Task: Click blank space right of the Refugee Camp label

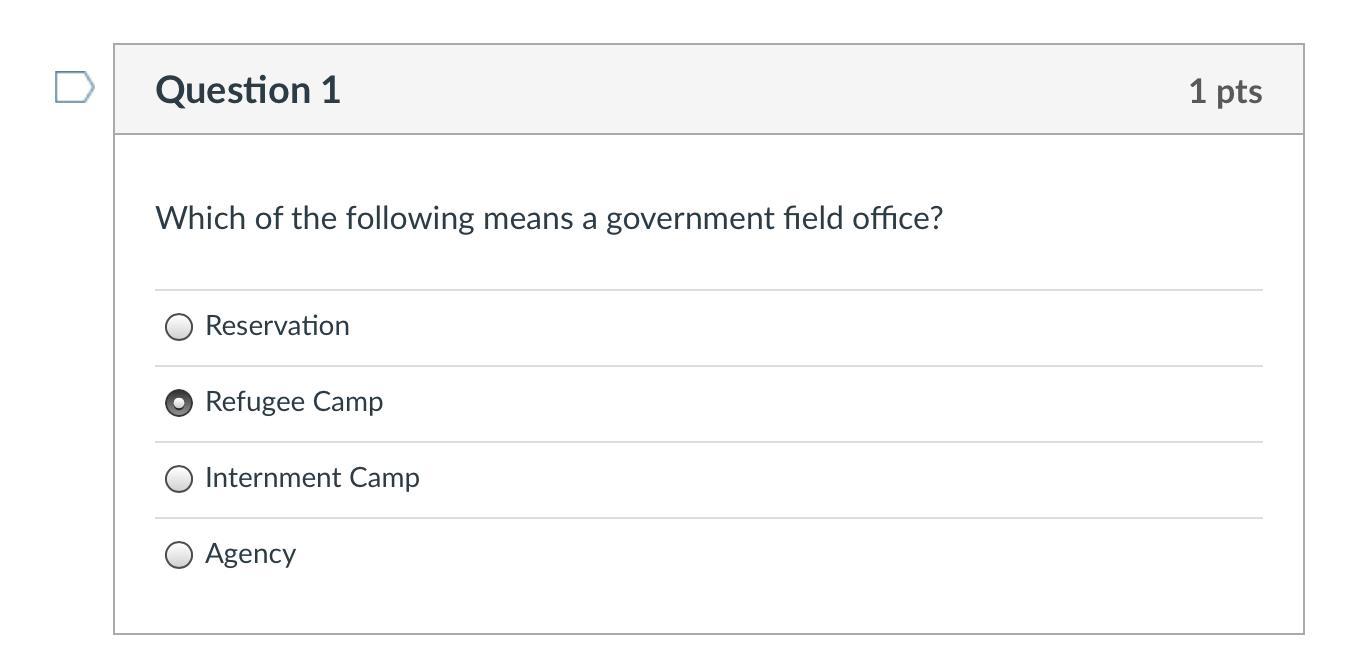Action: (800, 403)
